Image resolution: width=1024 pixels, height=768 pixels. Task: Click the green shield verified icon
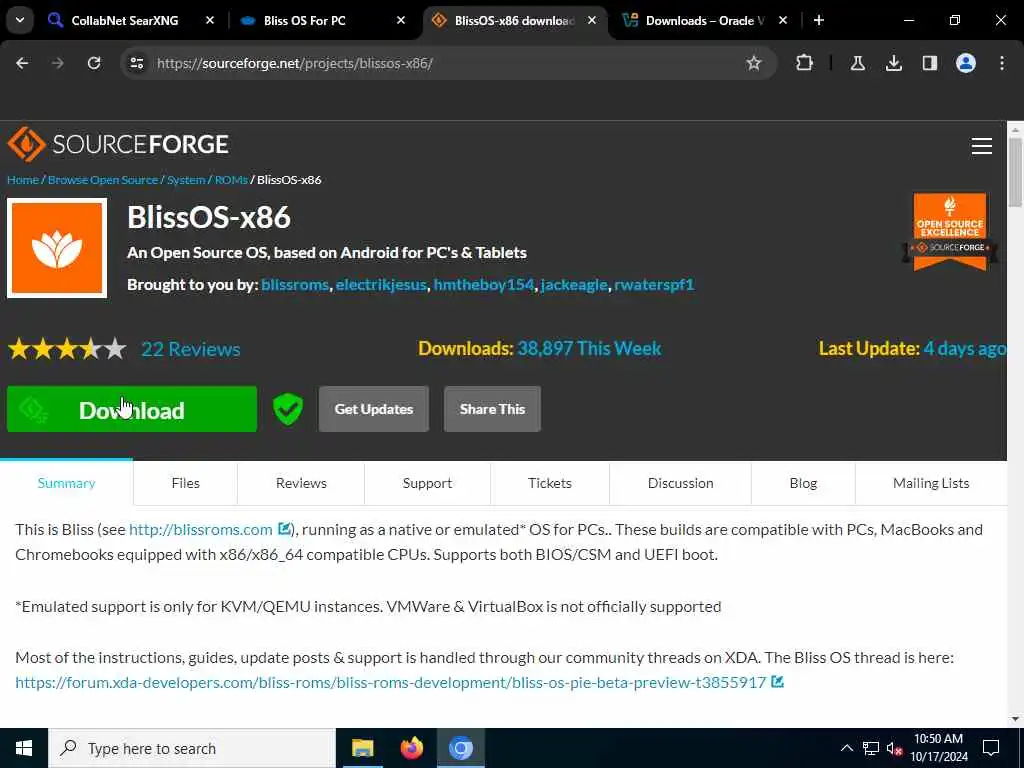tap(288, 409)
